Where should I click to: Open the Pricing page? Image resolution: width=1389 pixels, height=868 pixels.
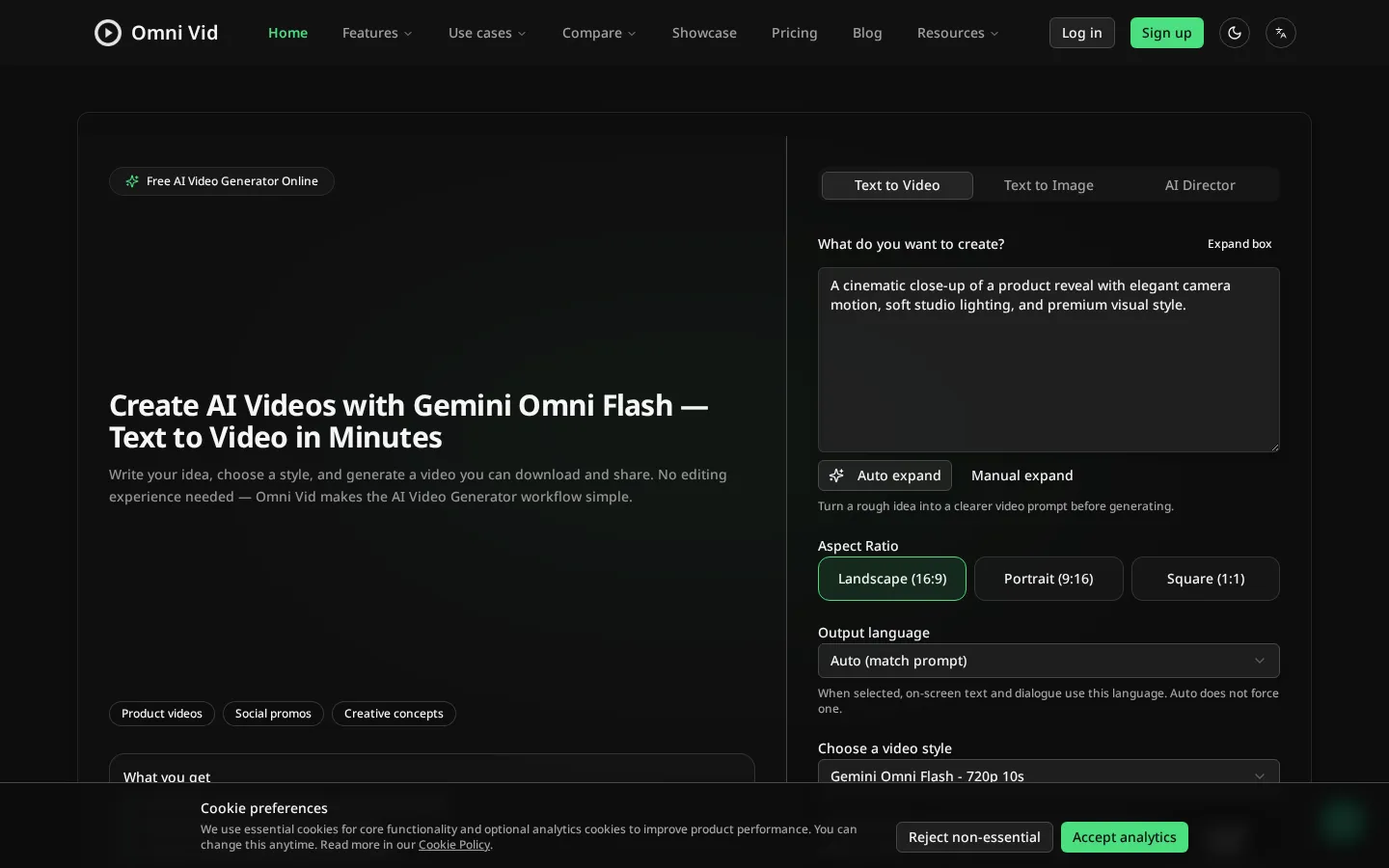[x=795, y=33]
